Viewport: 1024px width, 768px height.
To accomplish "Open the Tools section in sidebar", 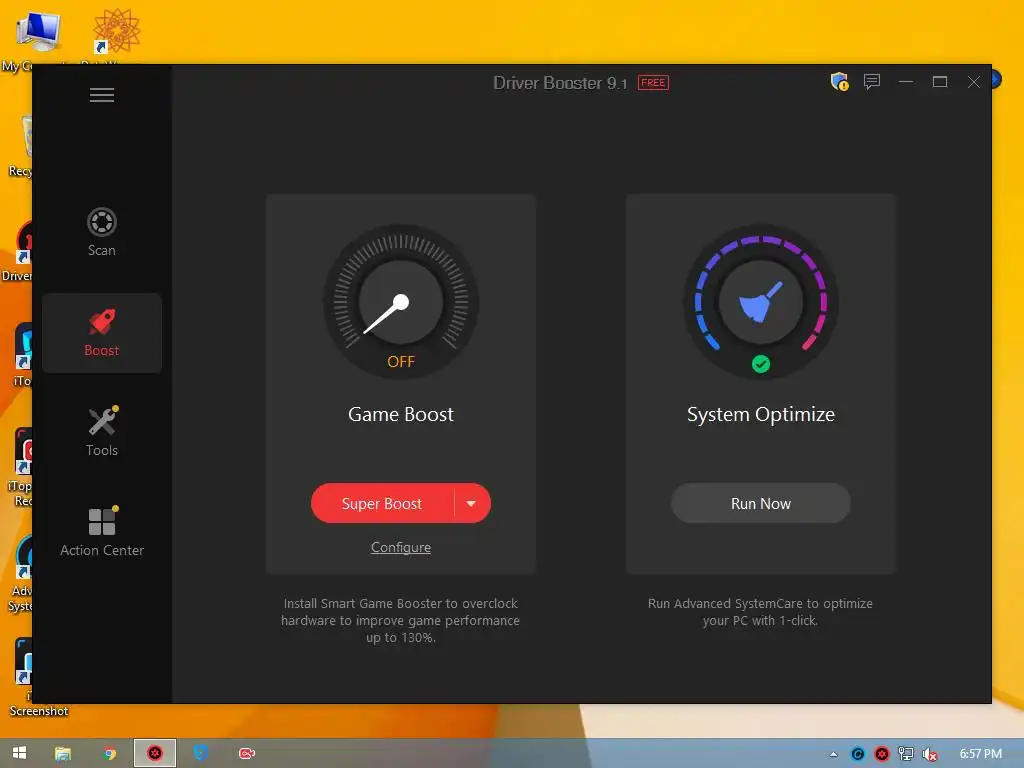I will pyautogui.click(x=102, y=432).
